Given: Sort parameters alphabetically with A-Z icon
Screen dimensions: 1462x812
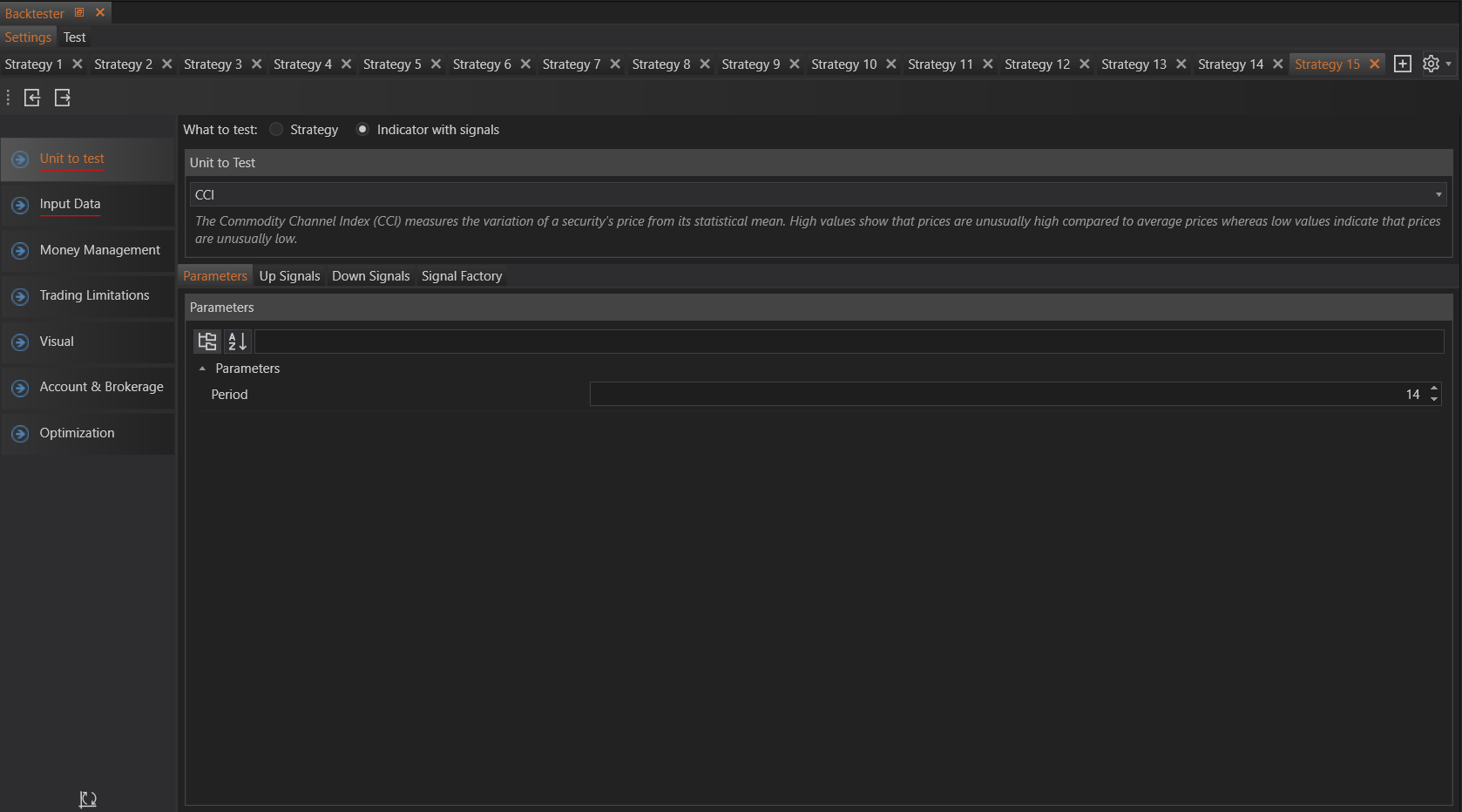Looking at the screenshot, I should tap(237, 342).
